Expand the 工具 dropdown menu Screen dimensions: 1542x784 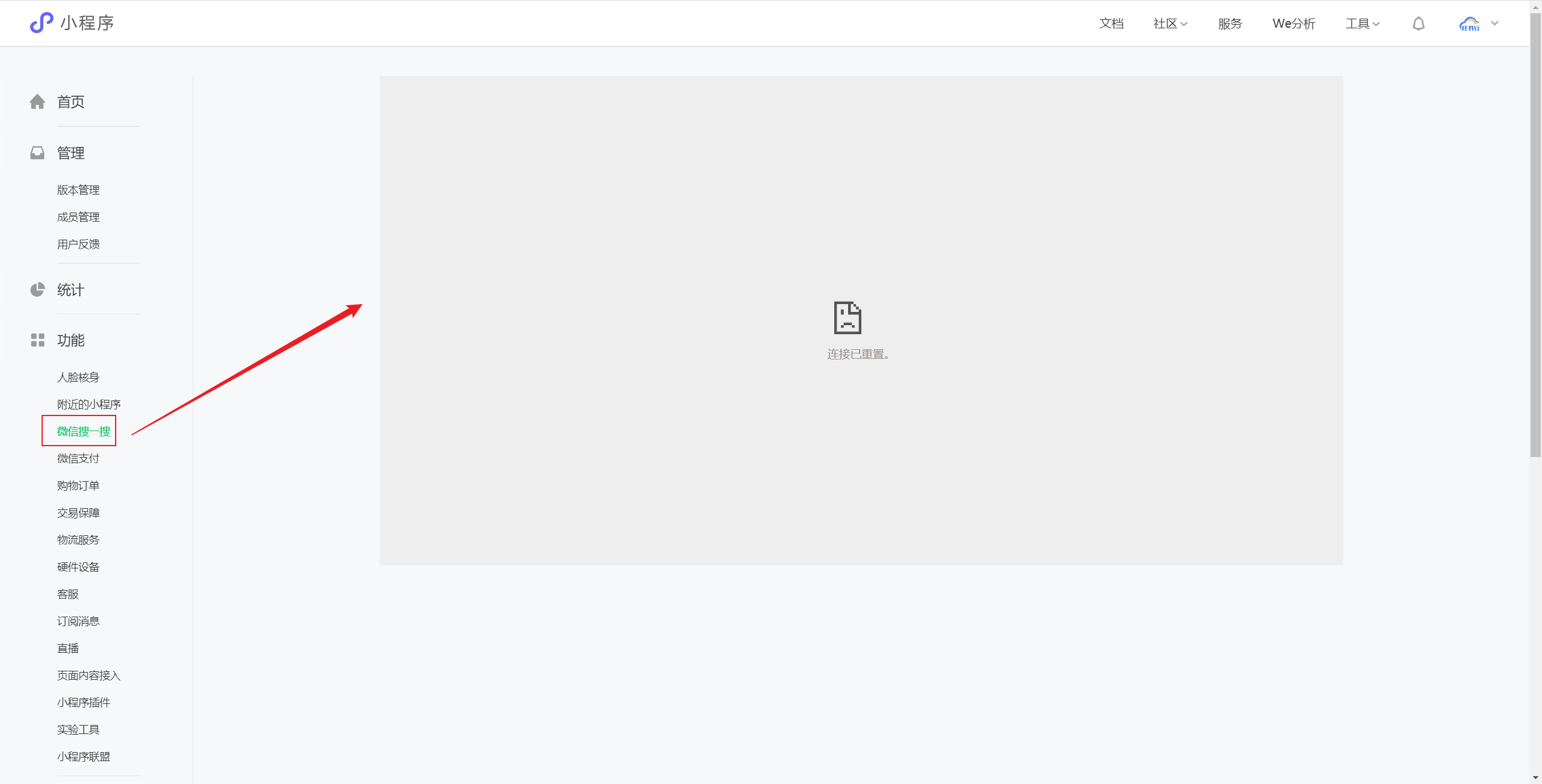click(1362, 23)
